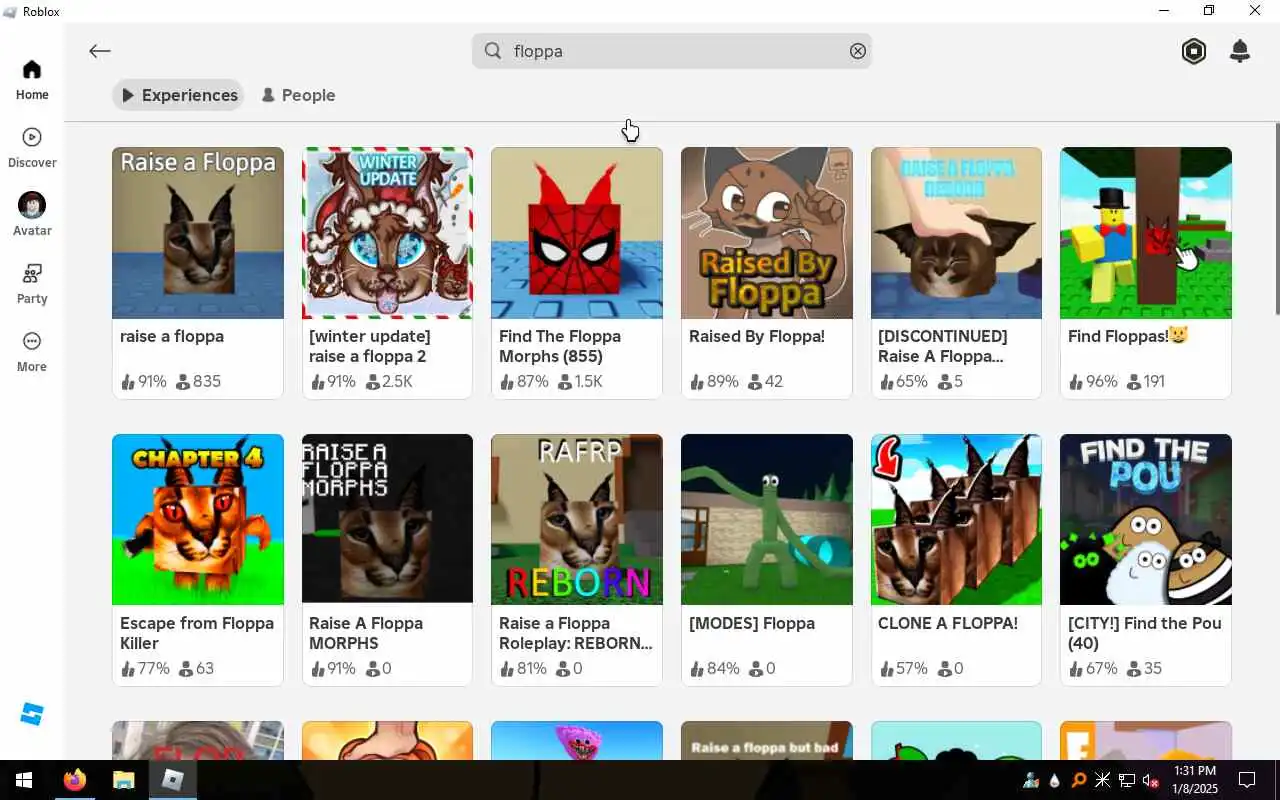Image resolution: width=1280 pixels, height=800 pixels.
Task: Open the winter update raise a floppa 2 thumbnail
Action: tap(388, 233)
